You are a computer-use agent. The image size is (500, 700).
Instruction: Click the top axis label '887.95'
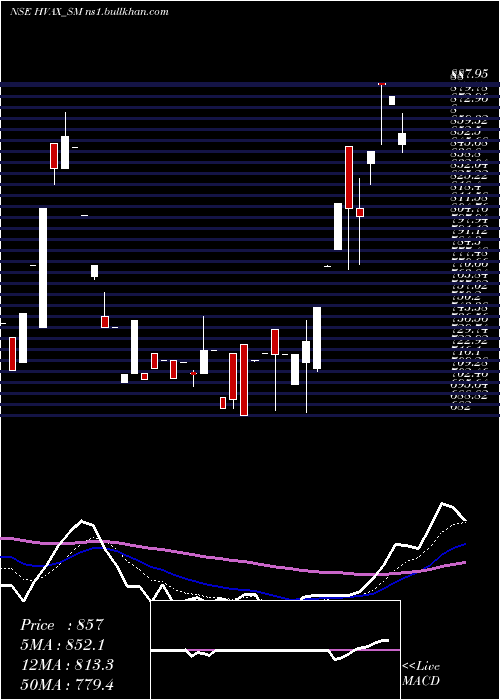coord(469,74)
